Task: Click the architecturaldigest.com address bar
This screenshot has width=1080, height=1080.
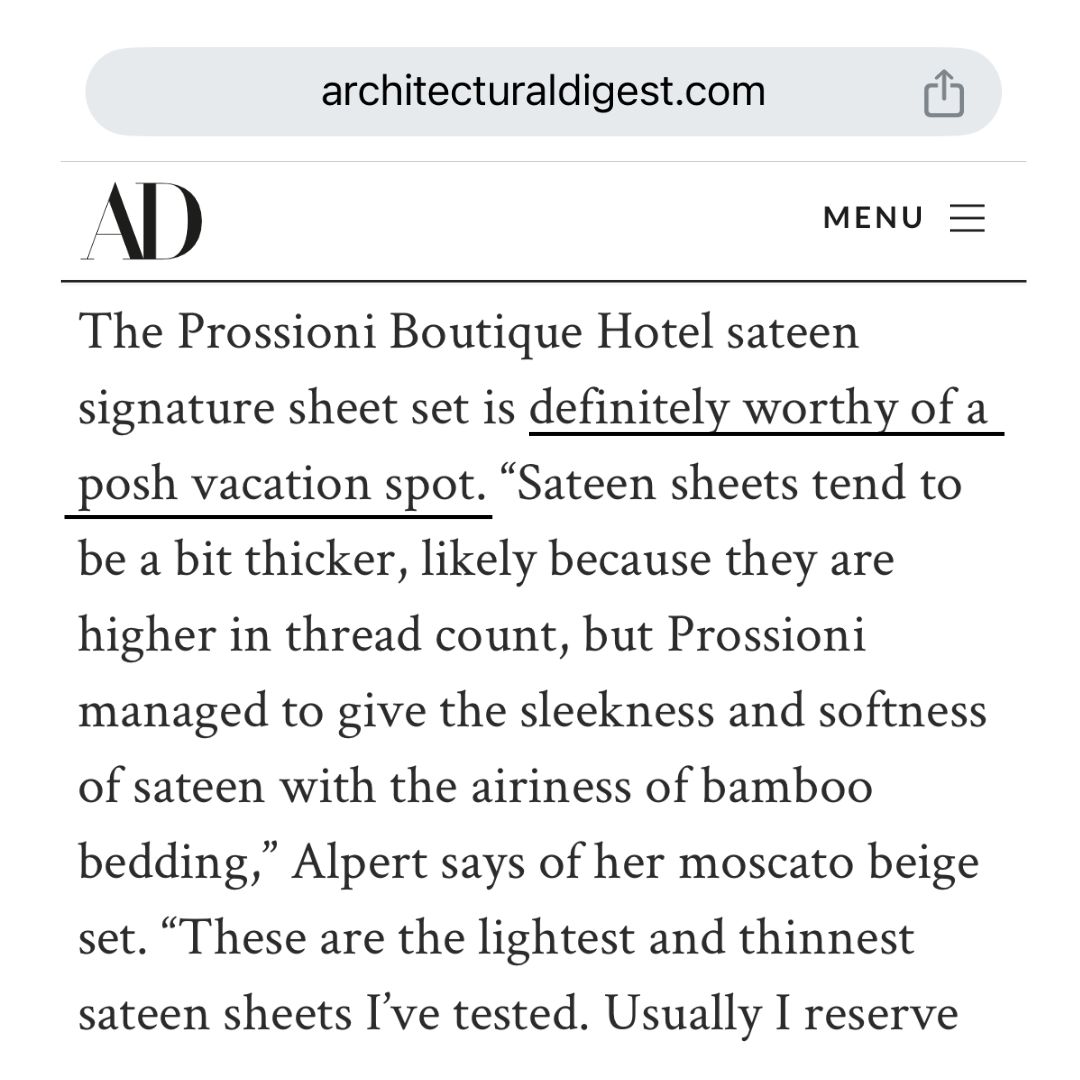Action: click(x=543, y=92)
